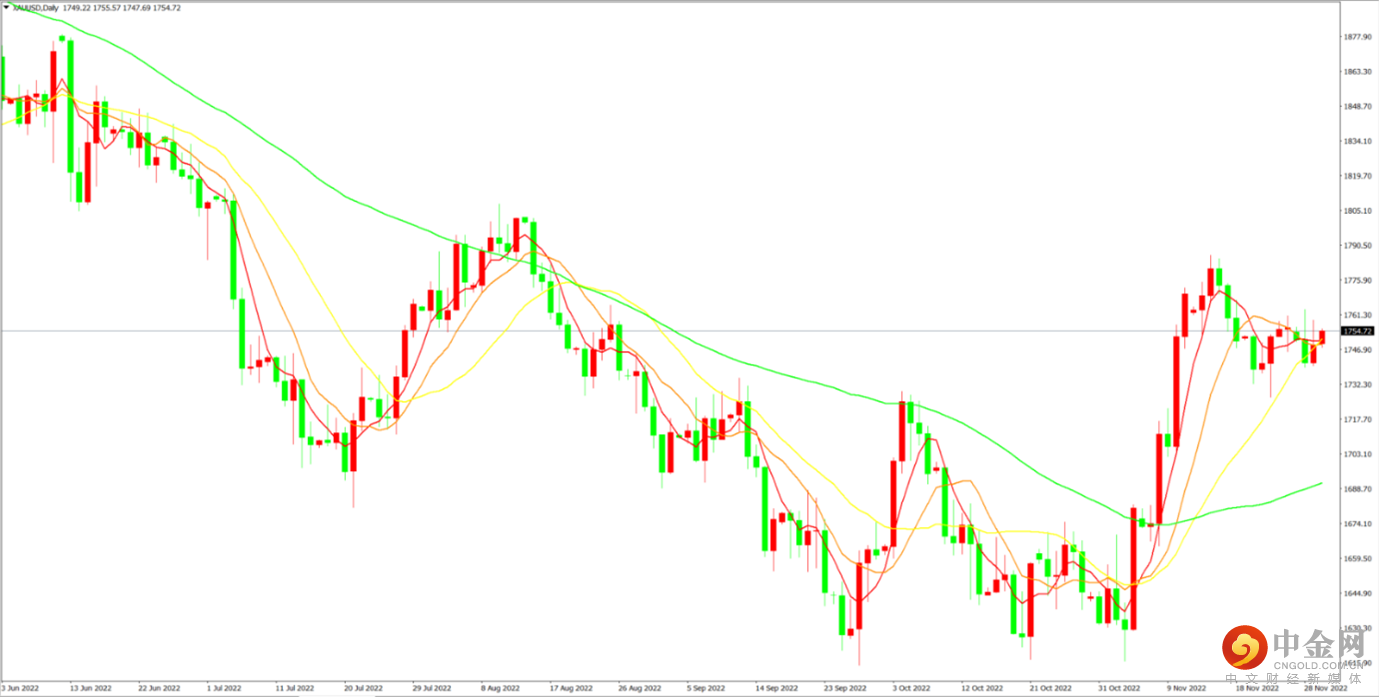Click the XAUUSD,Daily chart title text

tap(35, 8)
